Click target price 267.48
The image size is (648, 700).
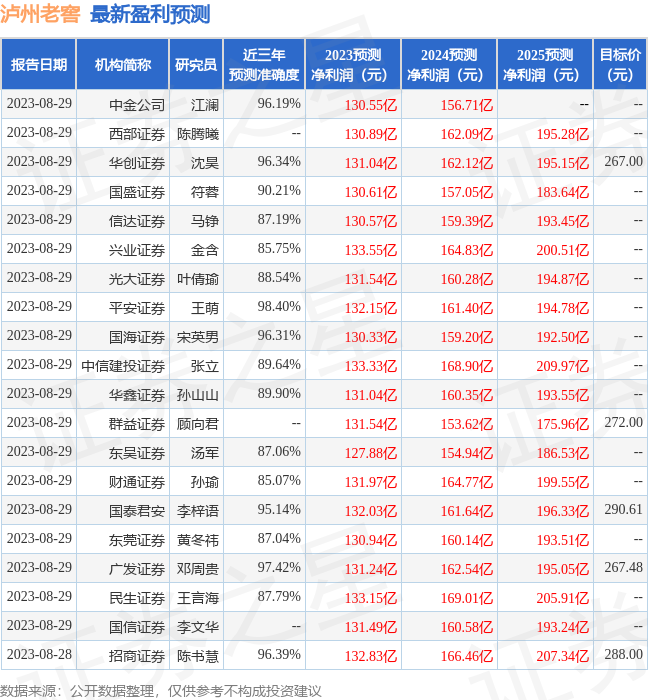click(x=623, y=568)
